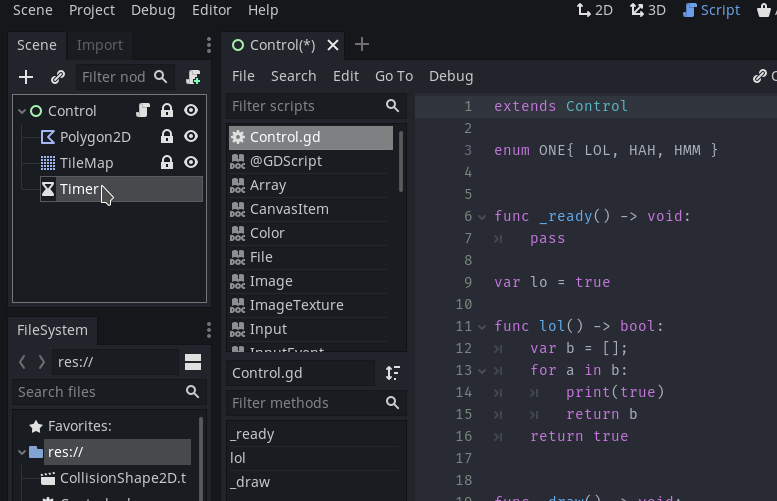
Task: Focus the Filter methods field
Action: (316, 403)
